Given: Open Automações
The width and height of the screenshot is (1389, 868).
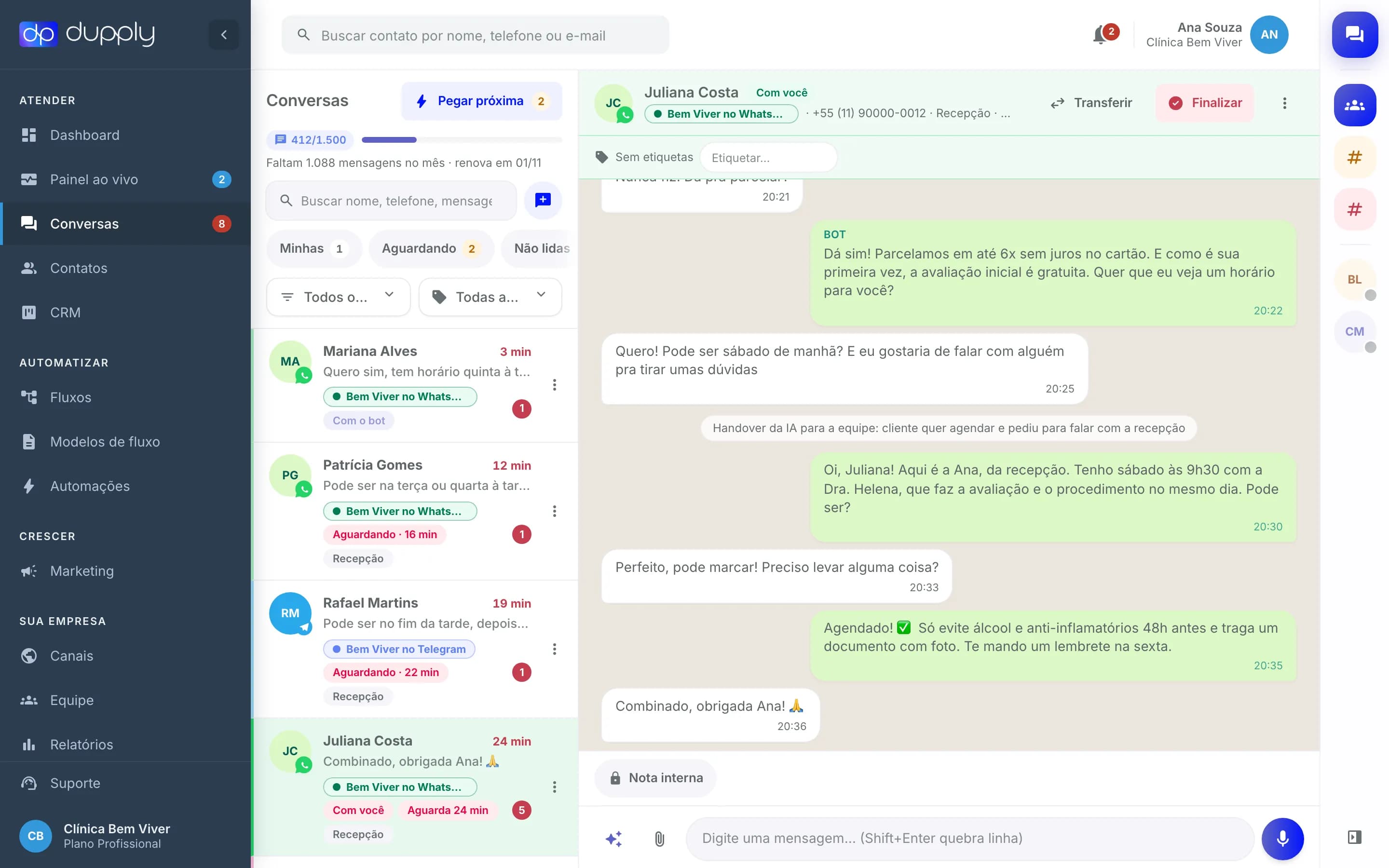Looking at the screenshot, I should point(125,486).
